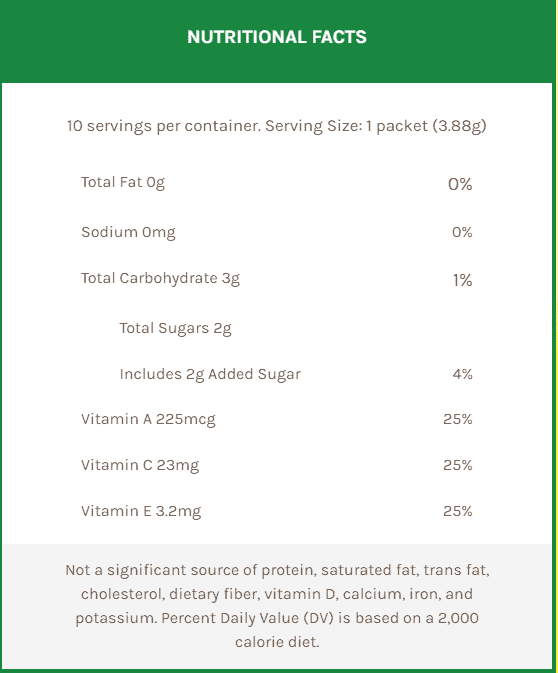Screen dimensions: 558x673
Task: Click the NUTRITIONAL FACTS header
Action: point(277,37)
